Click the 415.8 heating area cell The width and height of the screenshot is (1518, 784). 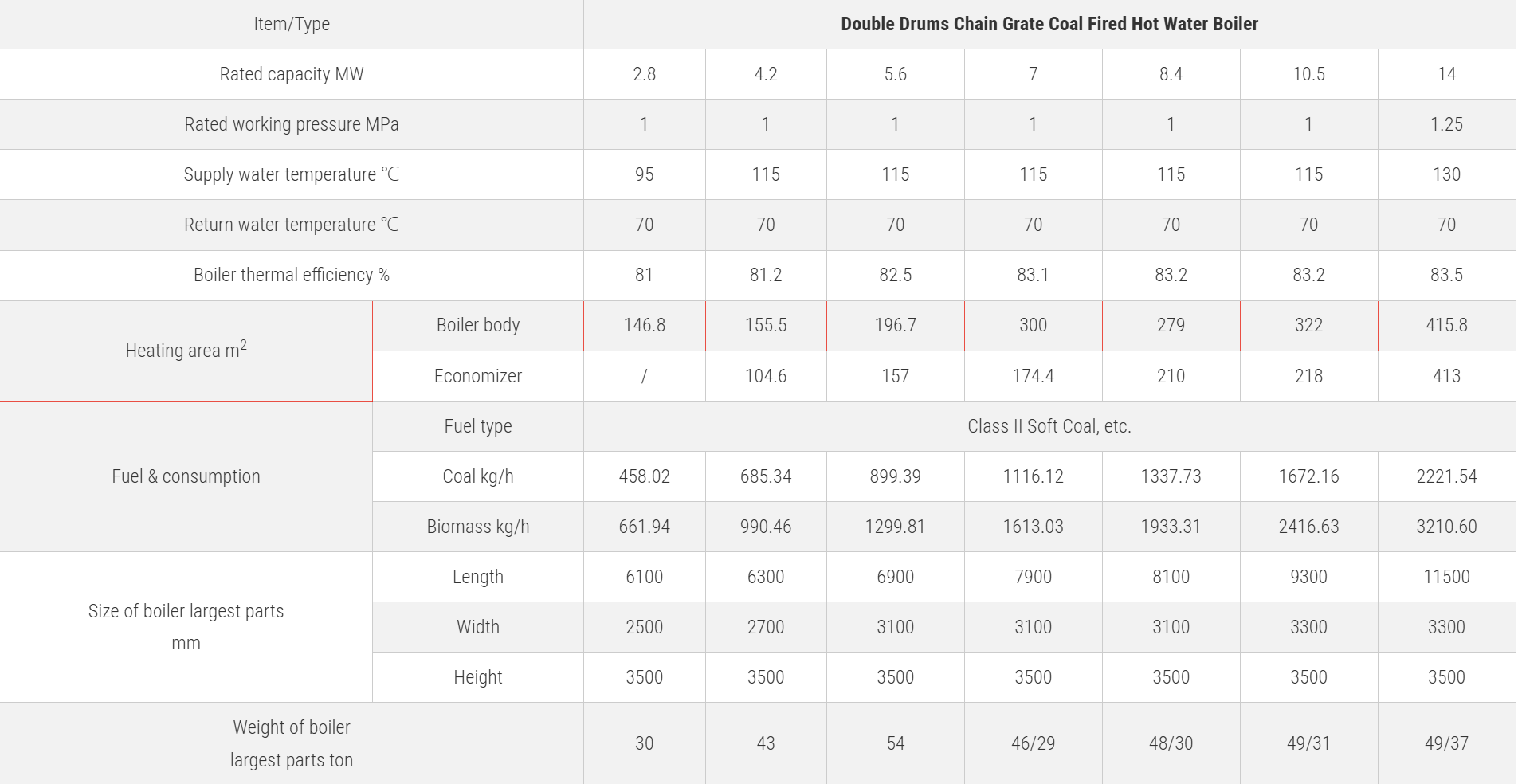[1446, 325]
